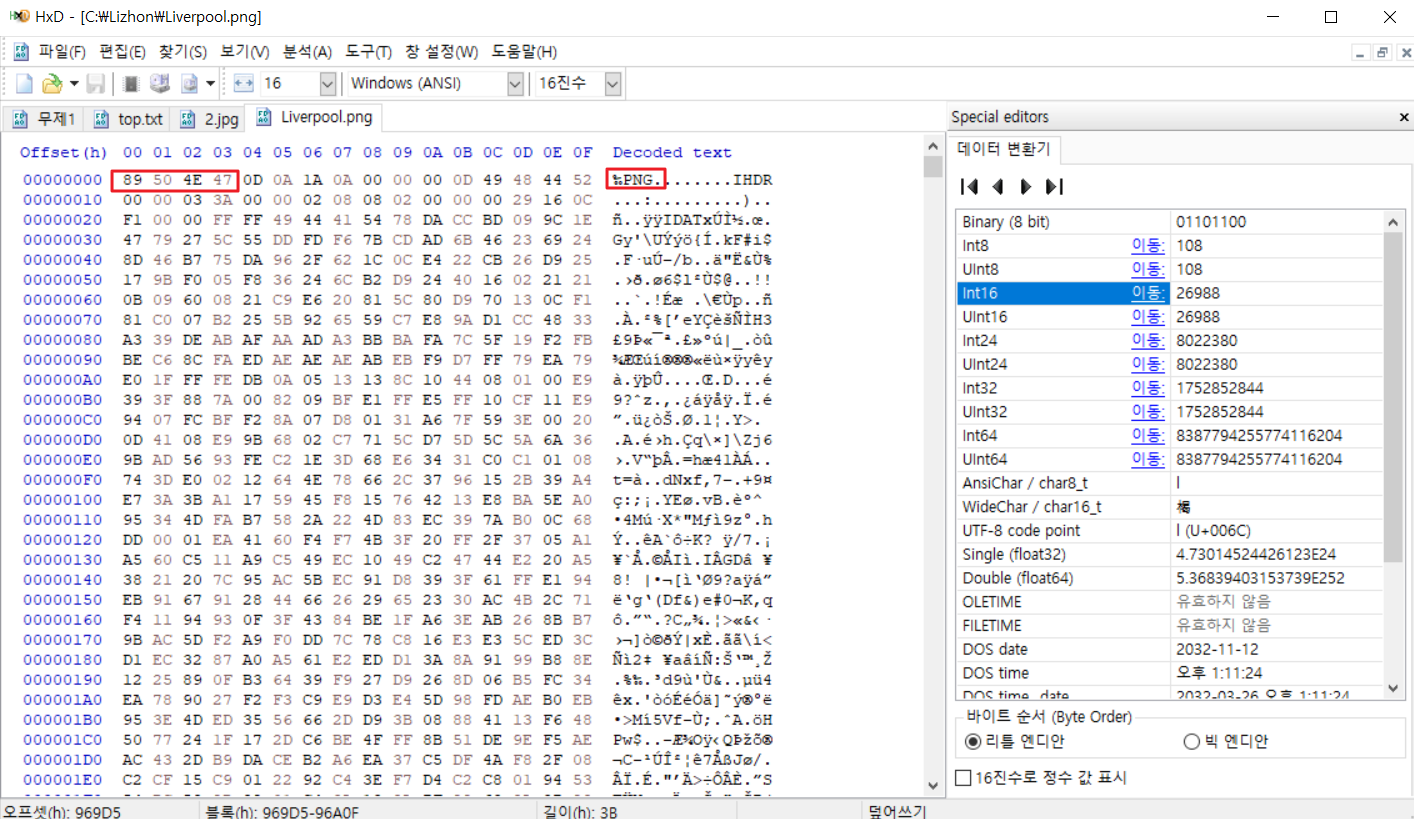The height and width of the screenshot is (819, 1414).
Task: Click the MDI child minimize button
Action: [1360, 52]
